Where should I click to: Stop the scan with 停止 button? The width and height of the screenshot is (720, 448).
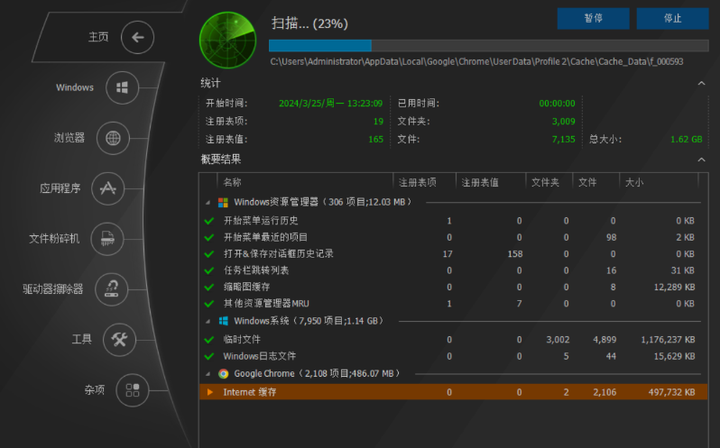point(672,18)
